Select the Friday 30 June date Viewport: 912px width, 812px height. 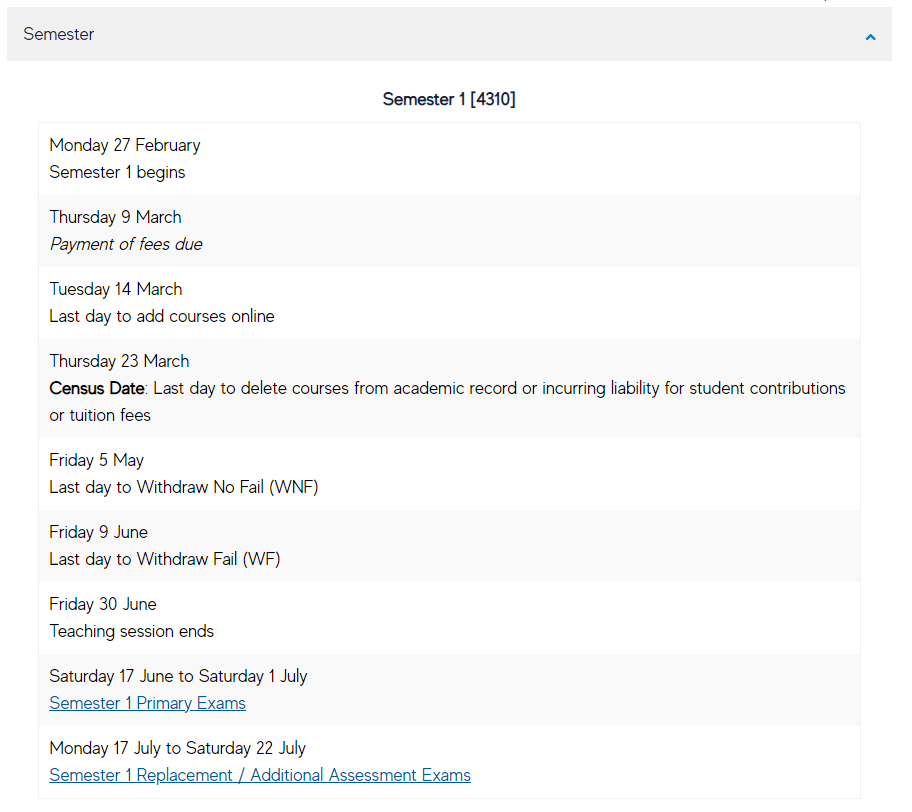103,604
